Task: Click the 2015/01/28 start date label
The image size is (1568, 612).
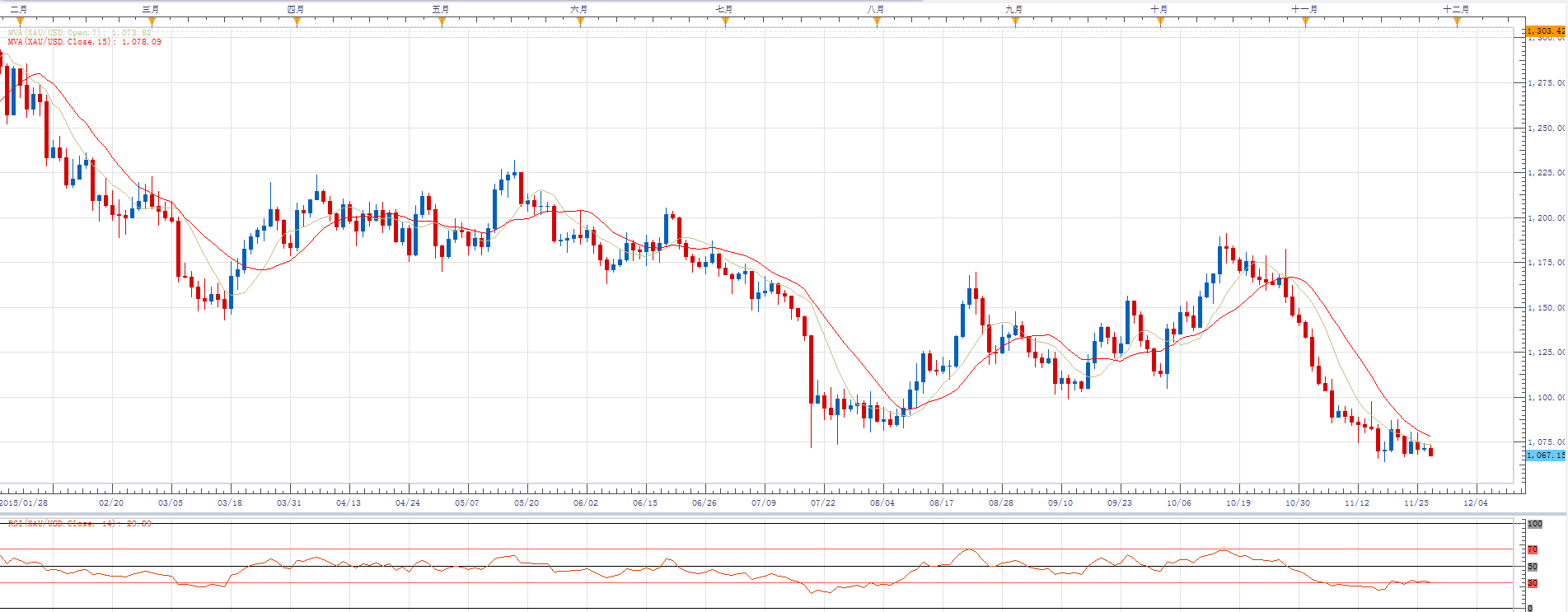Action: pyautogui.click(x=24, y=502)
